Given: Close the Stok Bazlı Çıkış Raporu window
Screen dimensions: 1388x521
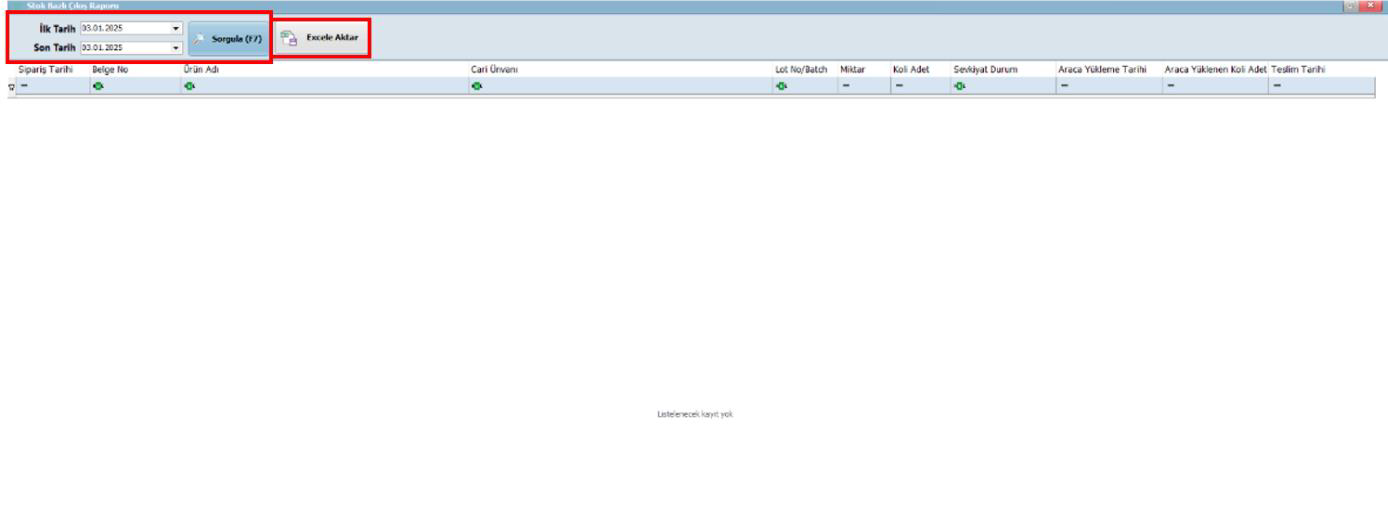Looking at the screenshot, I should [x=1375, y=7].
